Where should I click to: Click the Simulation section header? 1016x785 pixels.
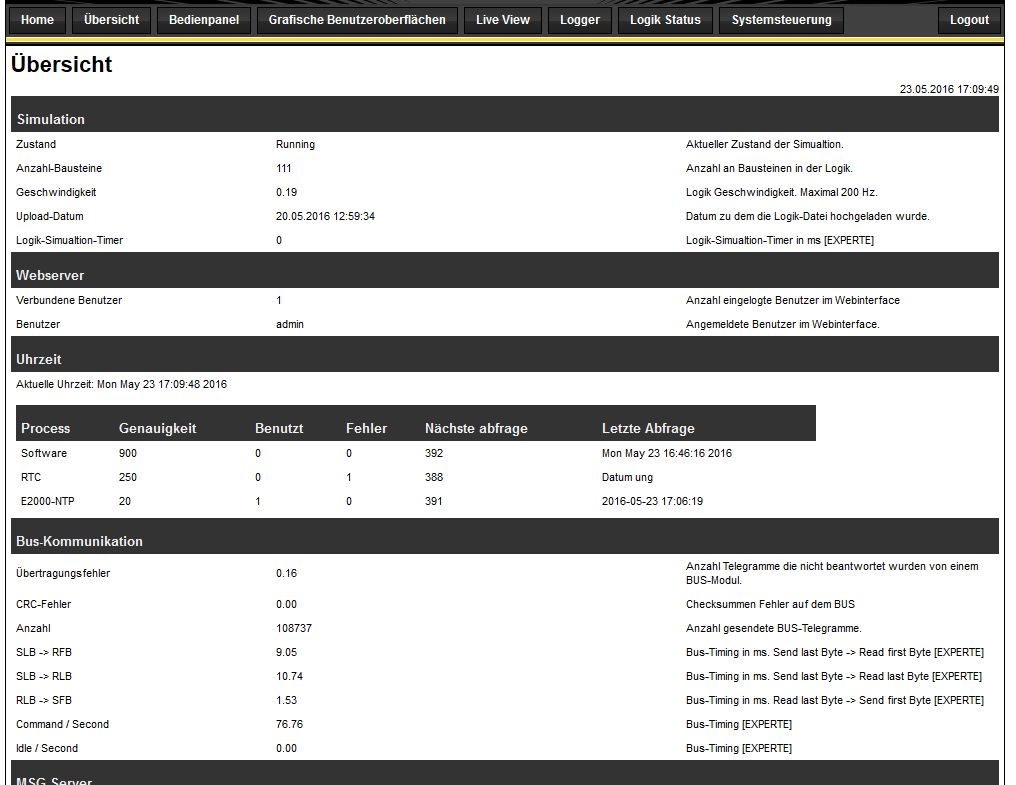click(x=51, y=119)
